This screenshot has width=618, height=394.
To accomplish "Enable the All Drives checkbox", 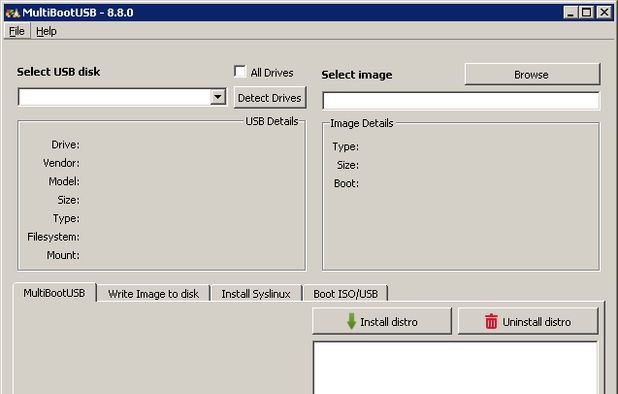I will 240,72.
